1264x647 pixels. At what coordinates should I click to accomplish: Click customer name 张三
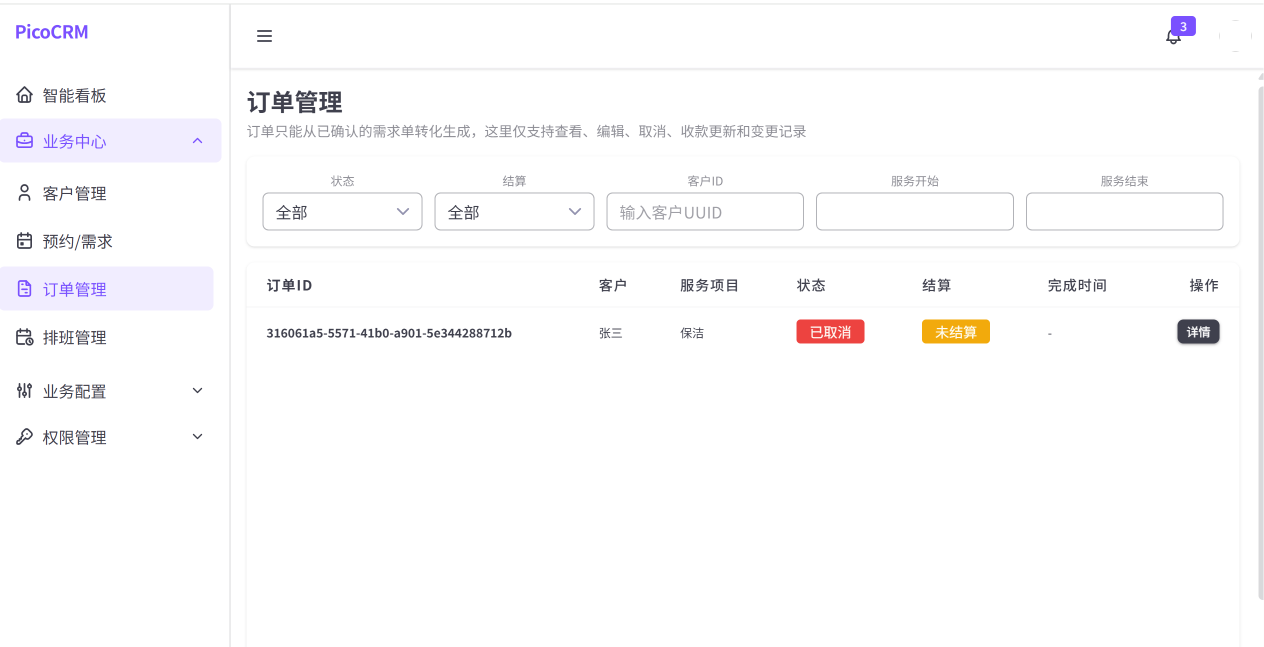coord(611,333)
